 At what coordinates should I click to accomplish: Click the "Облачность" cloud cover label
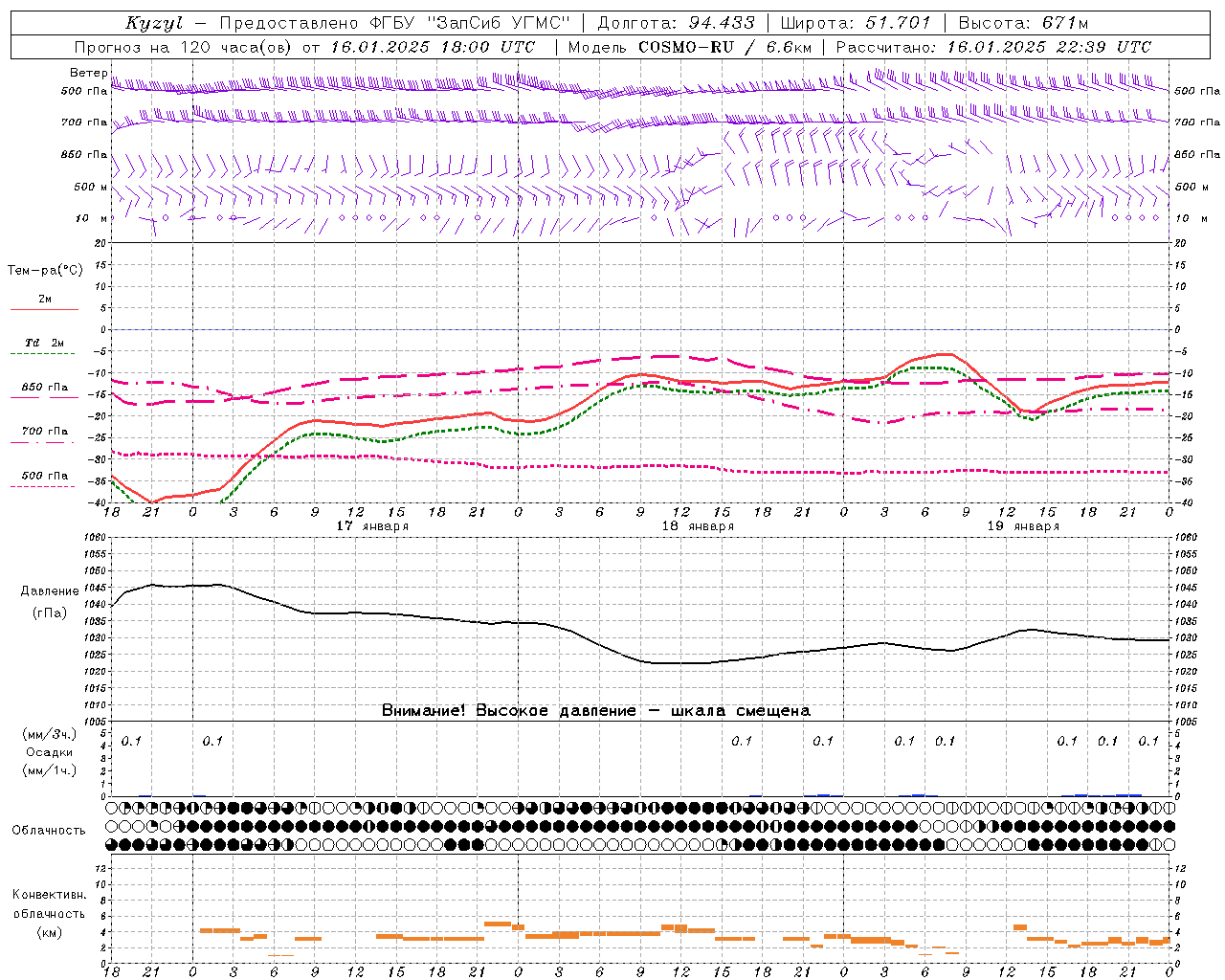pyautogui.click(x=49, y=831)
